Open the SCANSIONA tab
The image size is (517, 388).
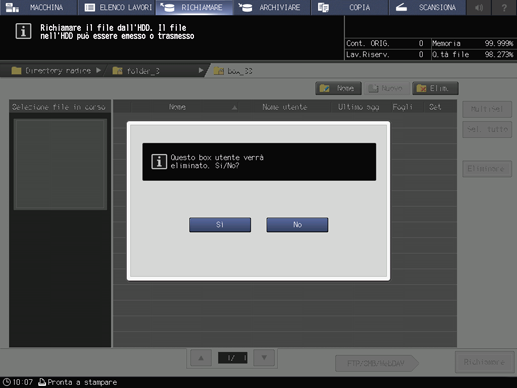(427, 7)
